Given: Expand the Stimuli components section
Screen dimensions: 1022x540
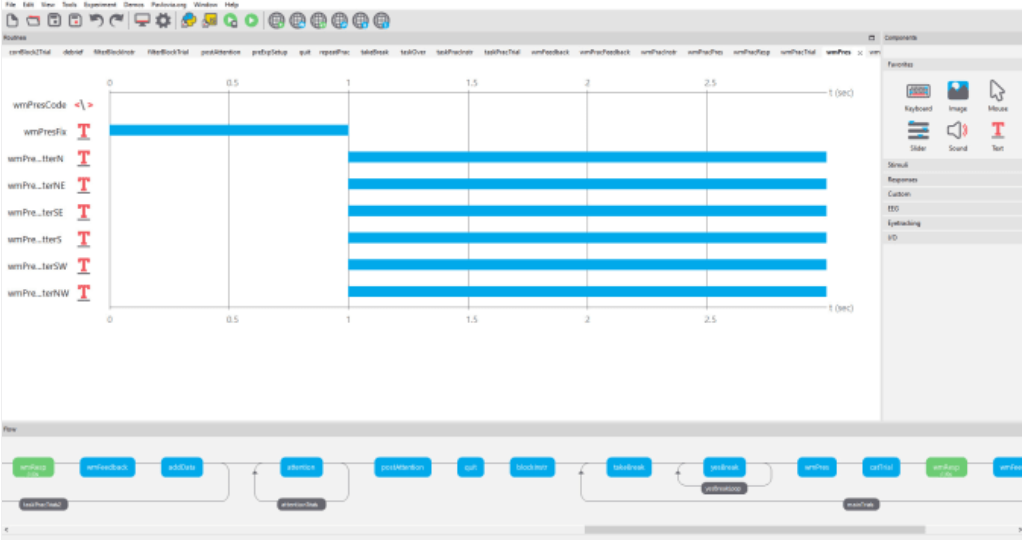Looking at the screenshot, I should pos(950,164).
